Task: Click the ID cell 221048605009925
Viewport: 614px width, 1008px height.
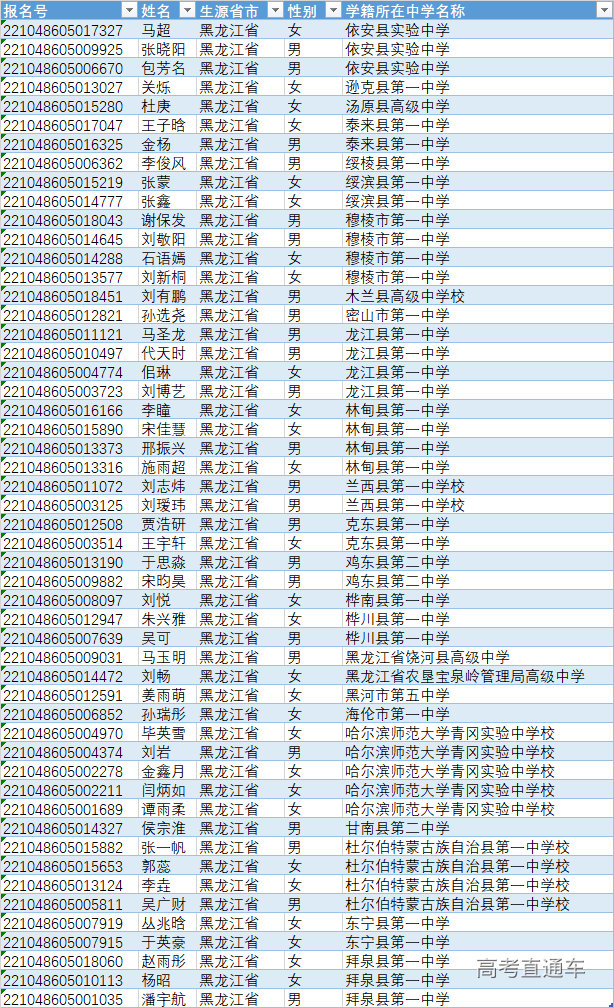Action: 64,49
